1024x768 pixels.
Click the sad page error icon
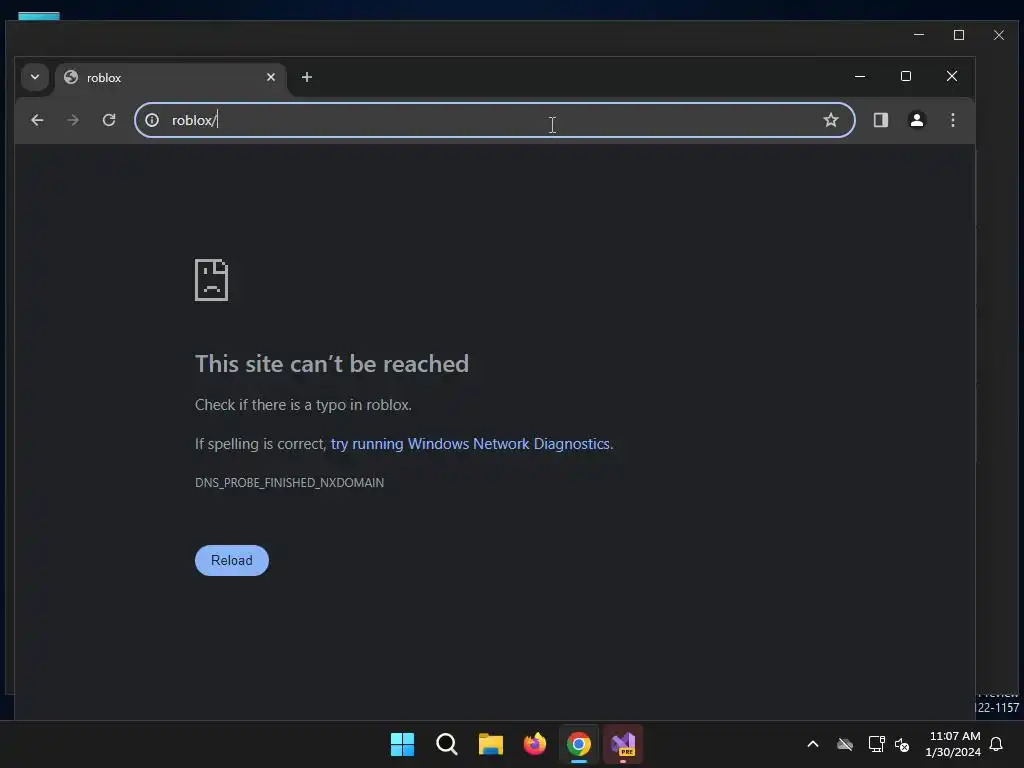tap(212, 280)
